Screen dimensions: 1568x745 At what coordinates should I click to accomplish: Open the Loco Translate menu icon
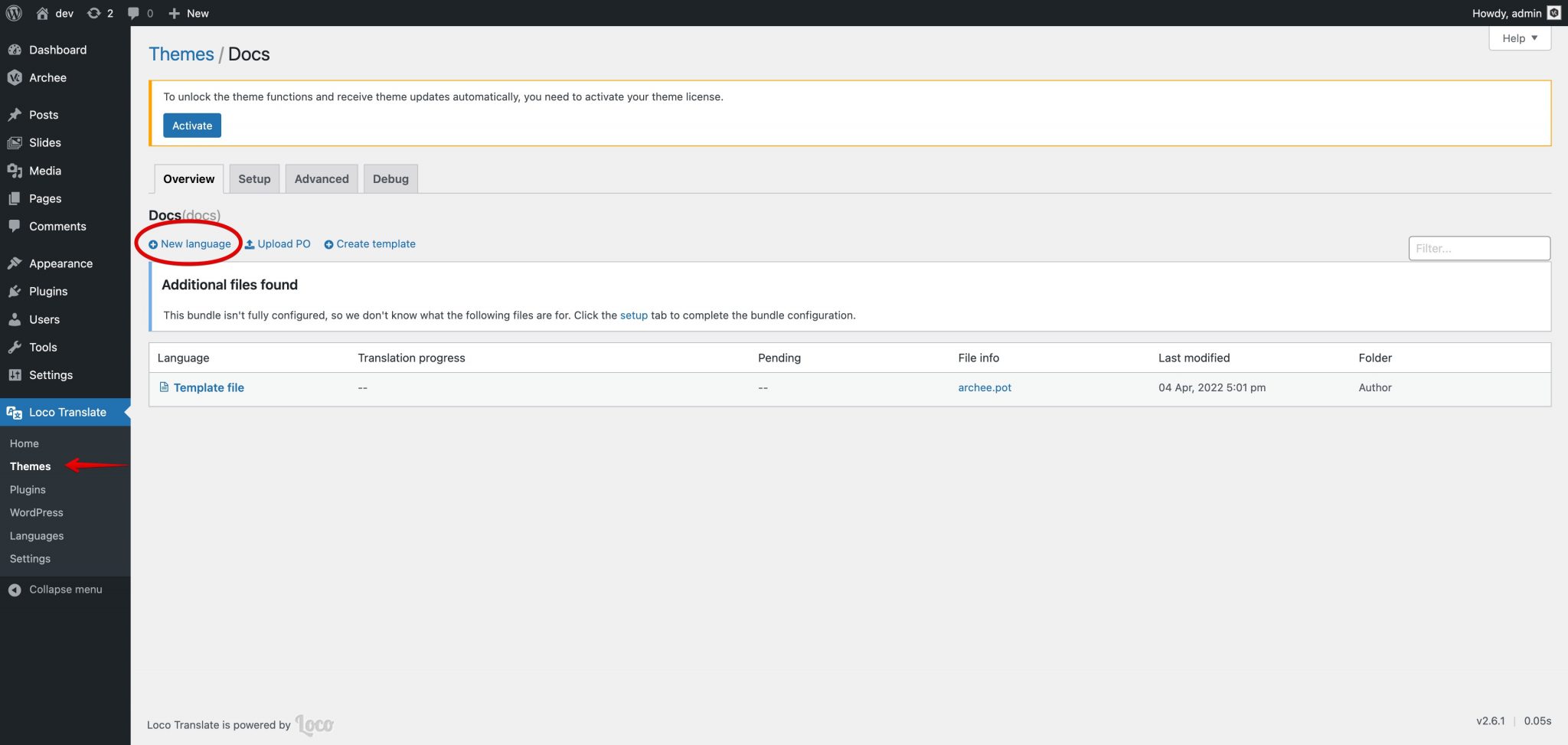click(x=15, y=412)
